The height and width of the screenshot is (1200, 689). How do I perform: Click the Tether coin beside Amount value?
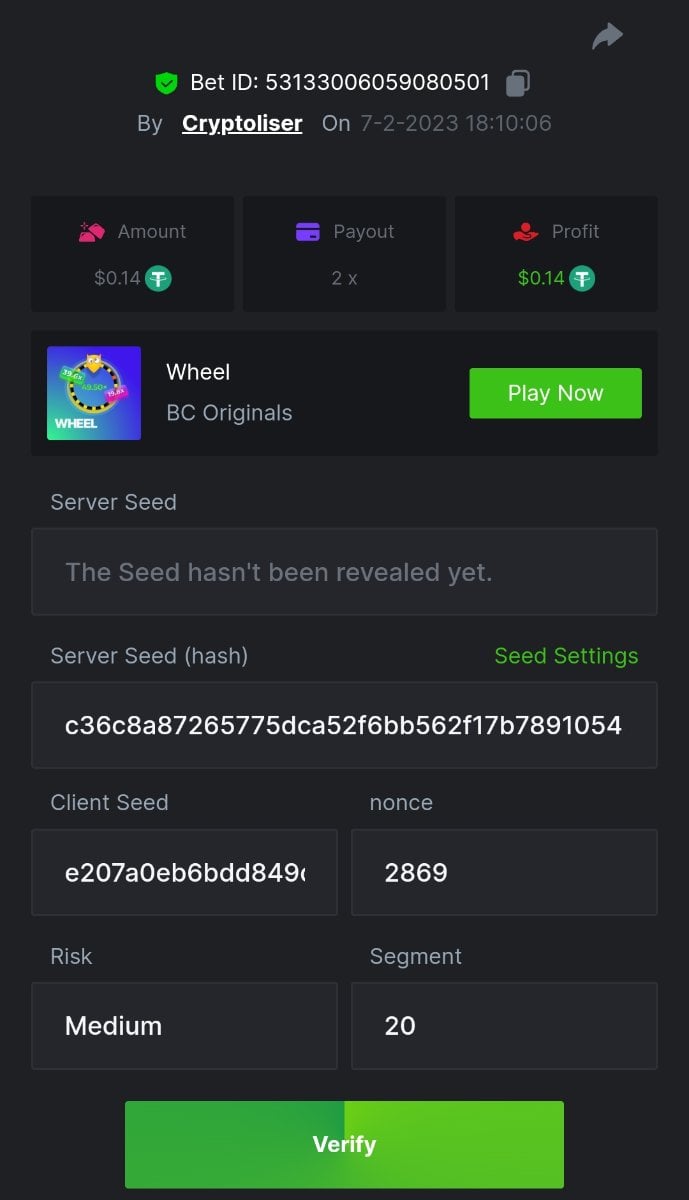(x=158, y=278)
